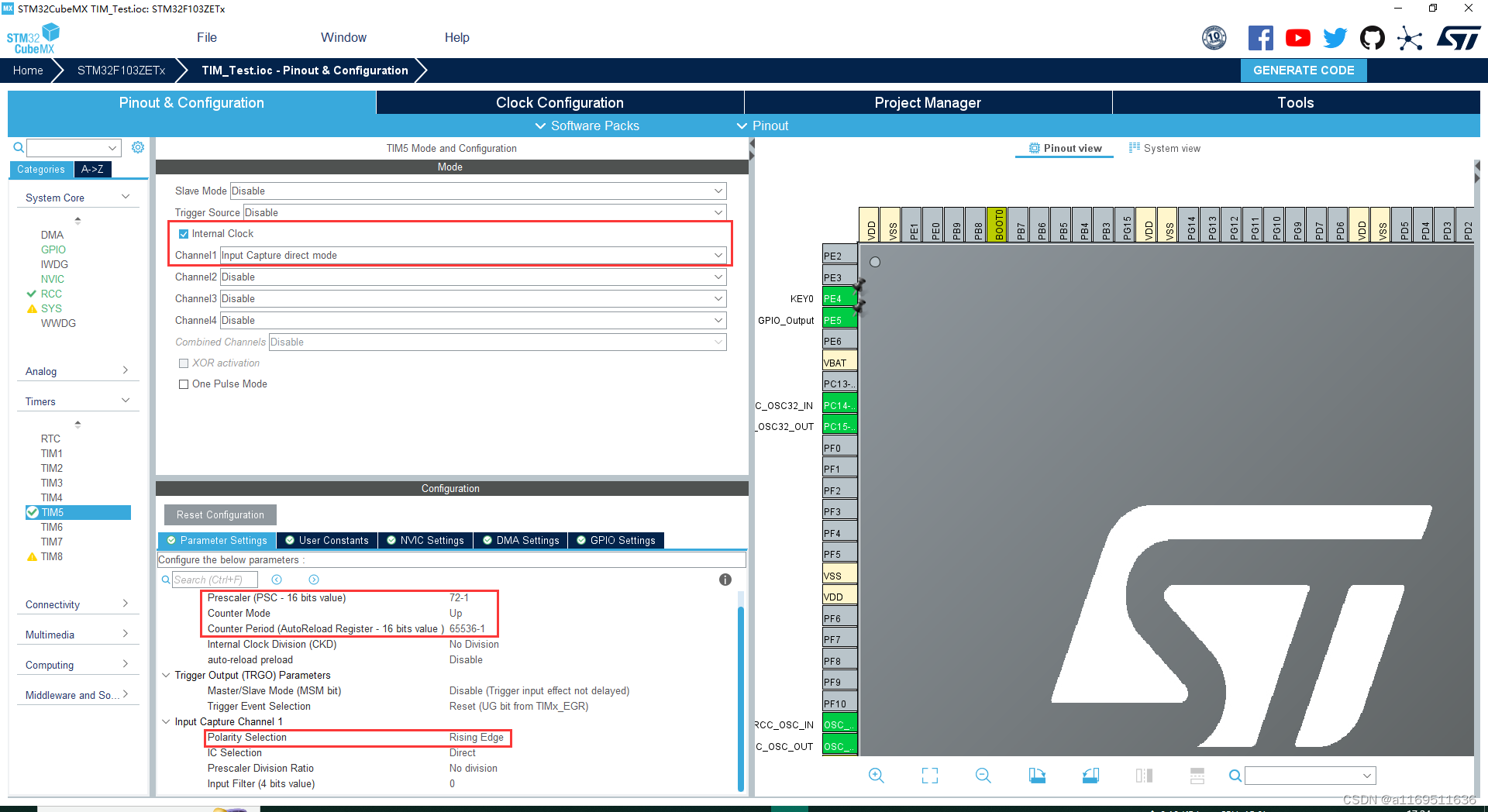The image size is (1488, 812).
Task: Click the STM32CubeMX logo
Action: pyautogui.click(x=33, y=38)
